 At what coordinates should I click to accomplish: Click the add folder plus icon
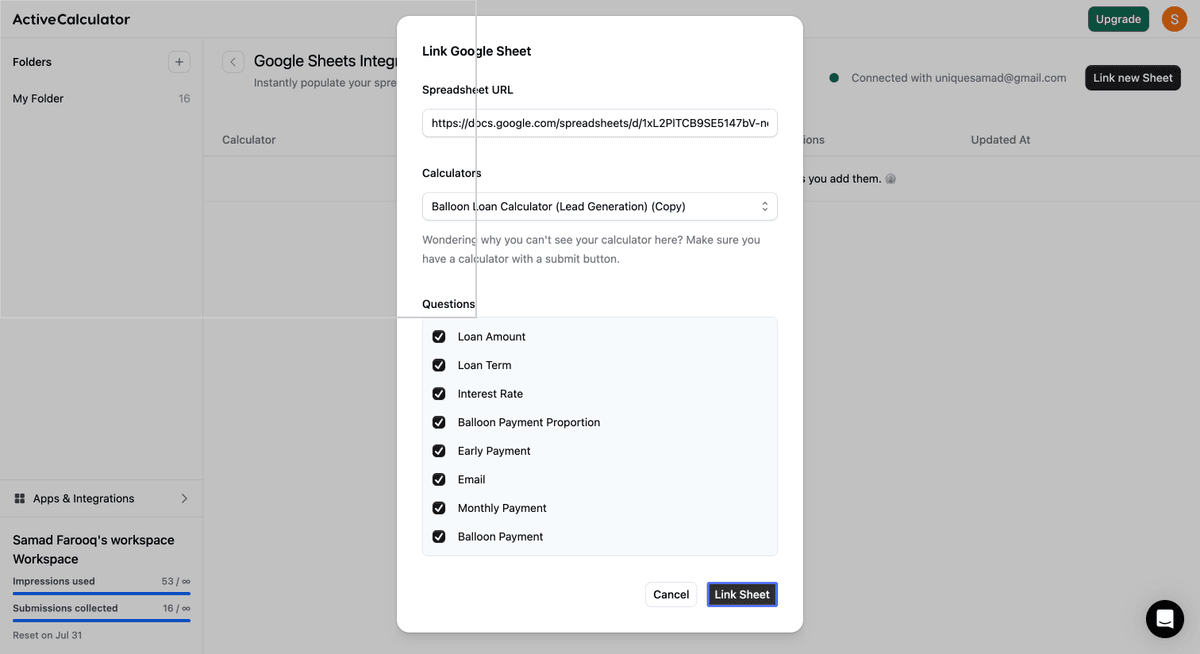179,62
